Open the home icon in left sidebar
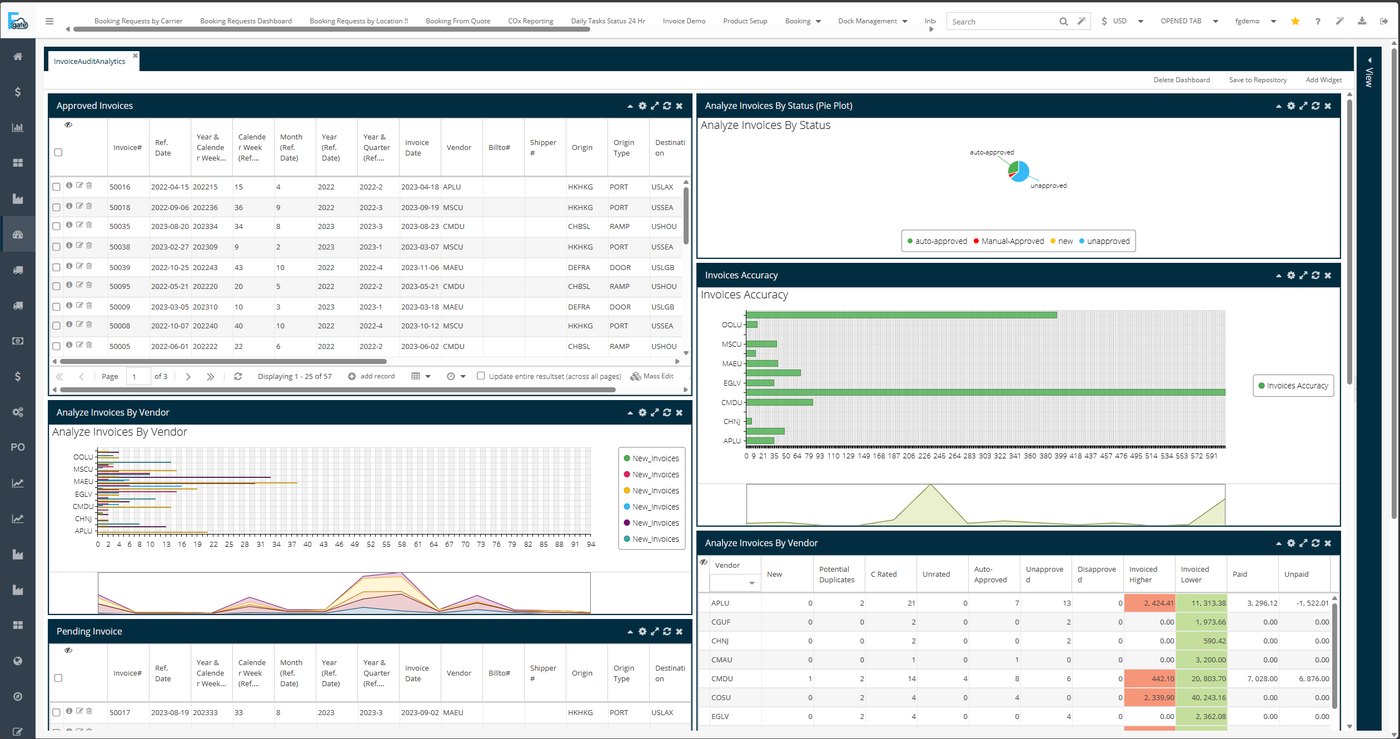Viewport: 1400px width, 739px height. pos(17,57)
